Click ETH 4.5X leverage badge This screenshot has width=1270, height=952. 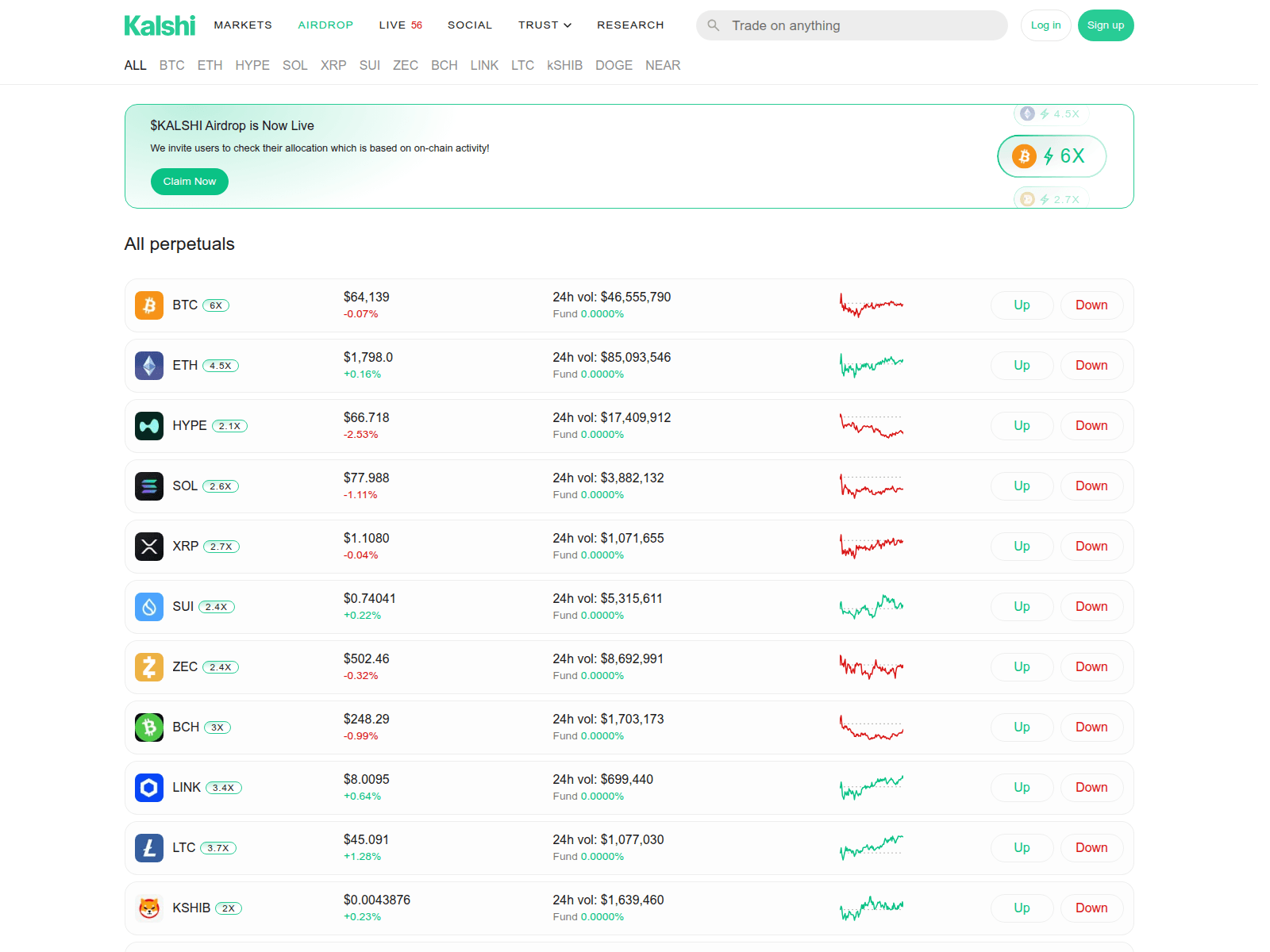coord(221,366)
